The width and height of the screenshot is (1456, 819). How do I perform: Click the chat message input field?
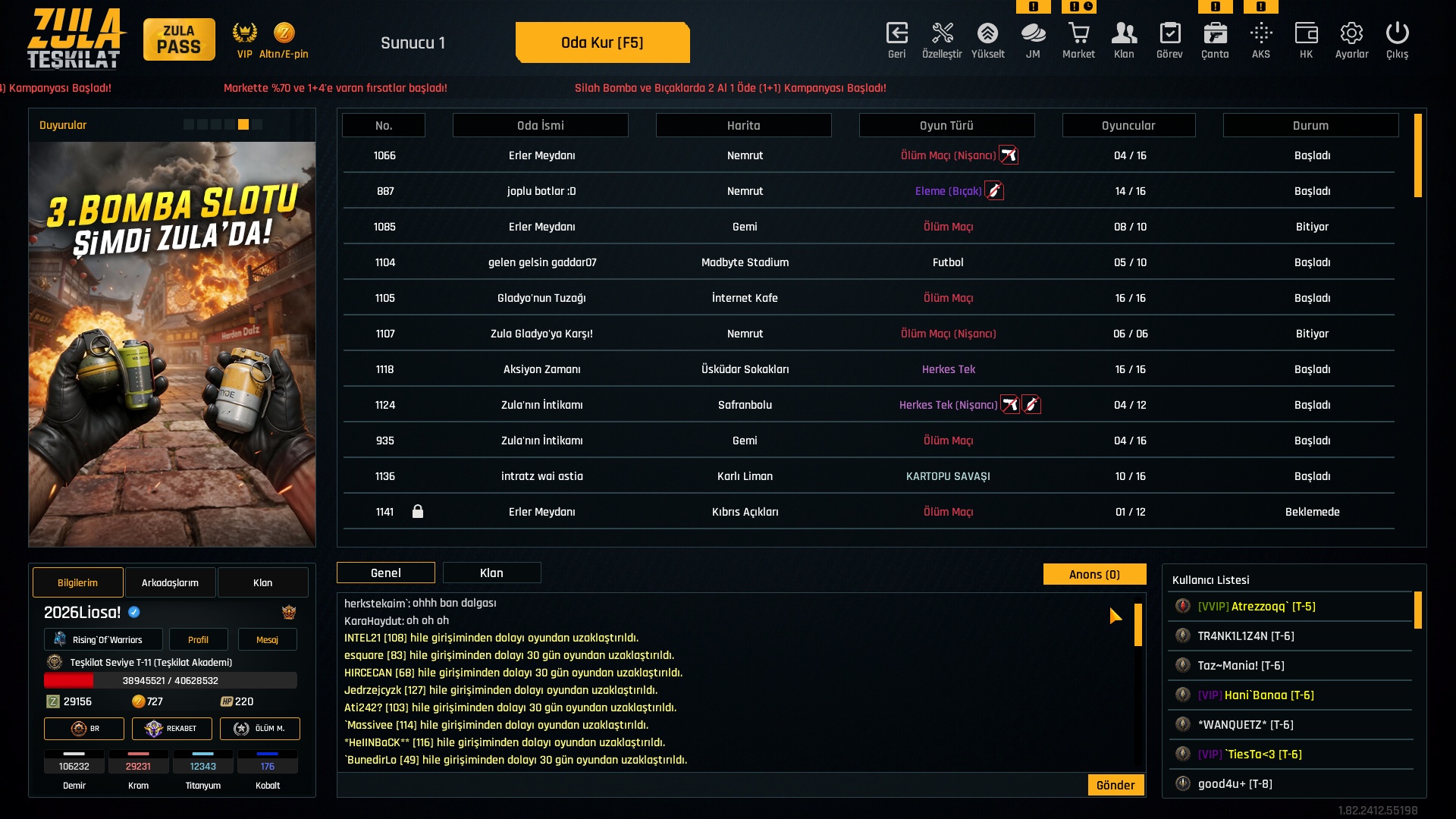tap(711, 785)
